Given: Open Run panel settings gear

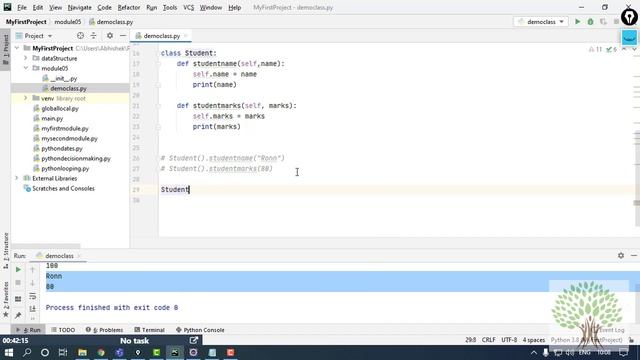Looking at the screenshot, I should coord(621,256).
